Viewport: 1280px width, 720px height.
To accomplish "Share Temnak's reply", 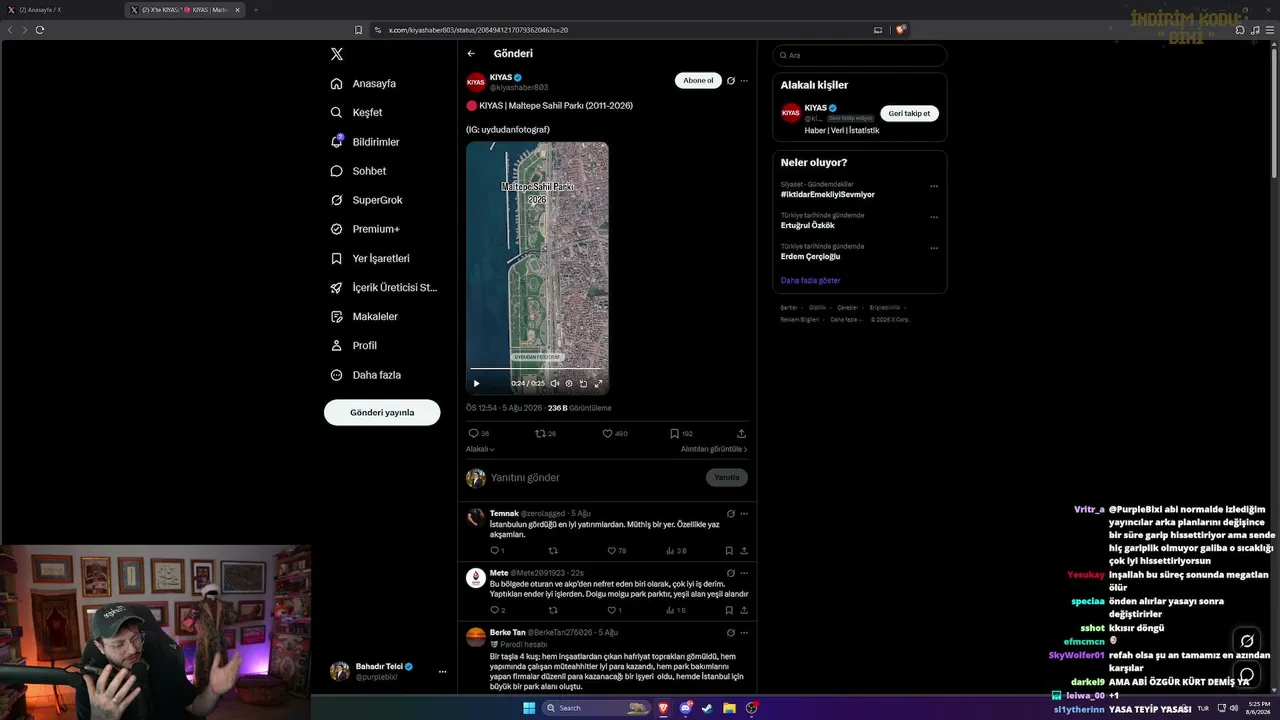I will 744,551.
